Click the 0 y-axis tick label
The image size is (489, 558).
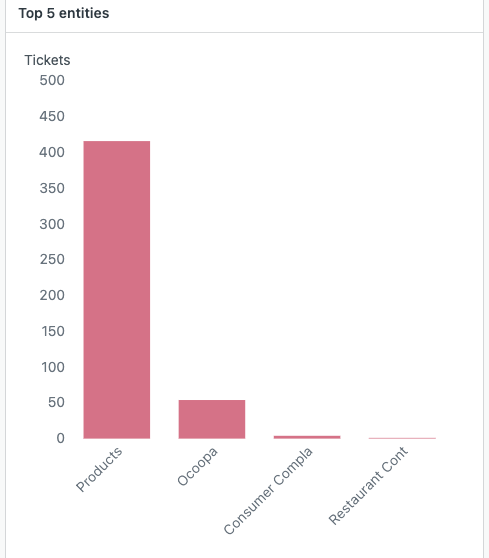(61, 438)
